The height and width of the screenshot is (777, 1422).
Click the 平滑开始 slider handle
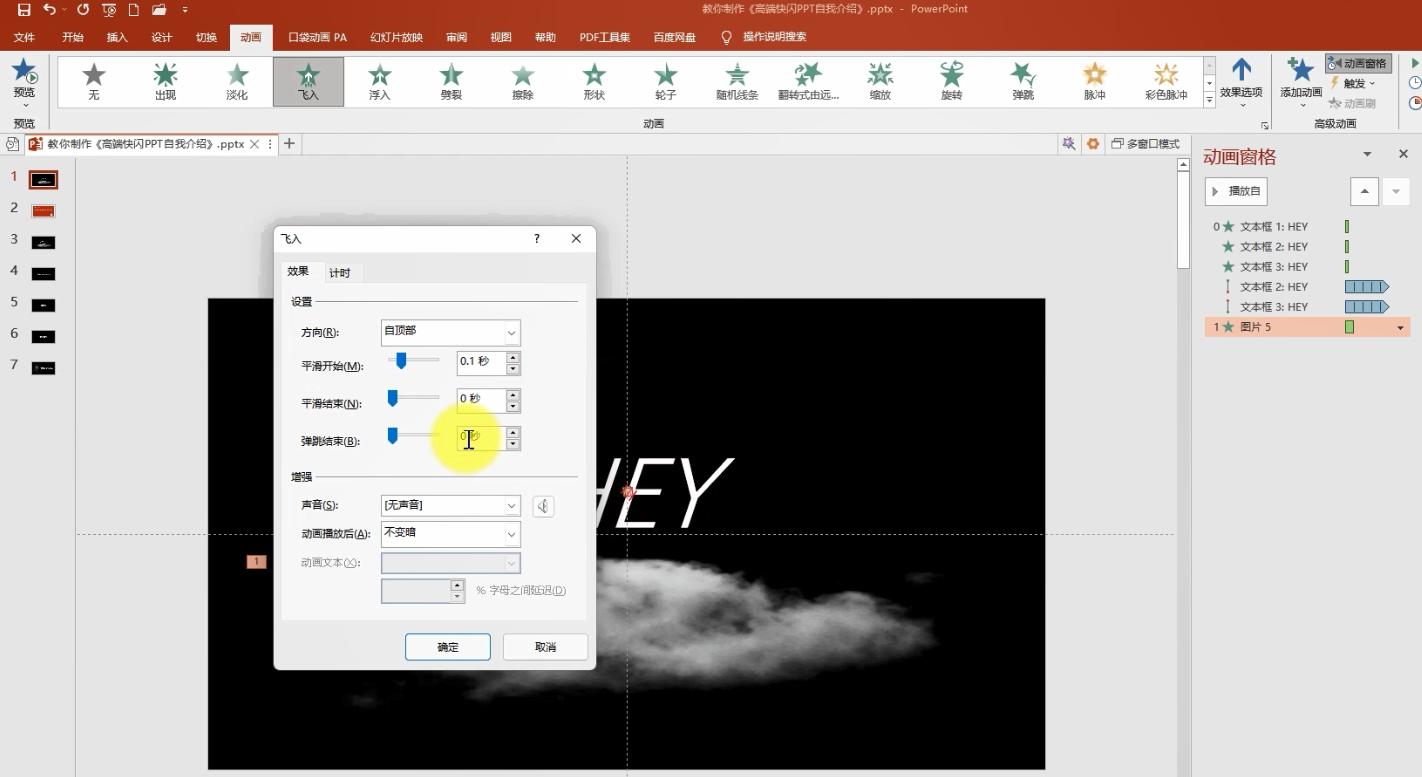click(401, 361)
